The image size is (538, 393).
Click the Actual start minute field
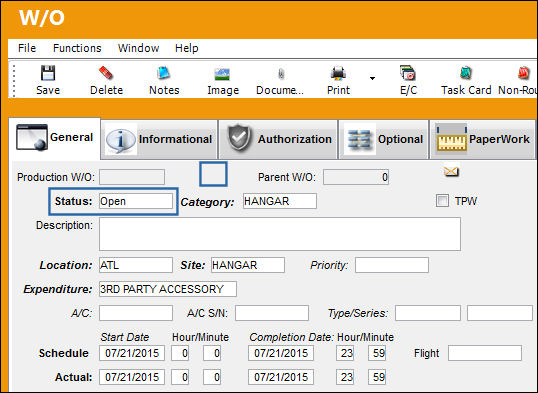pos(212,377)
